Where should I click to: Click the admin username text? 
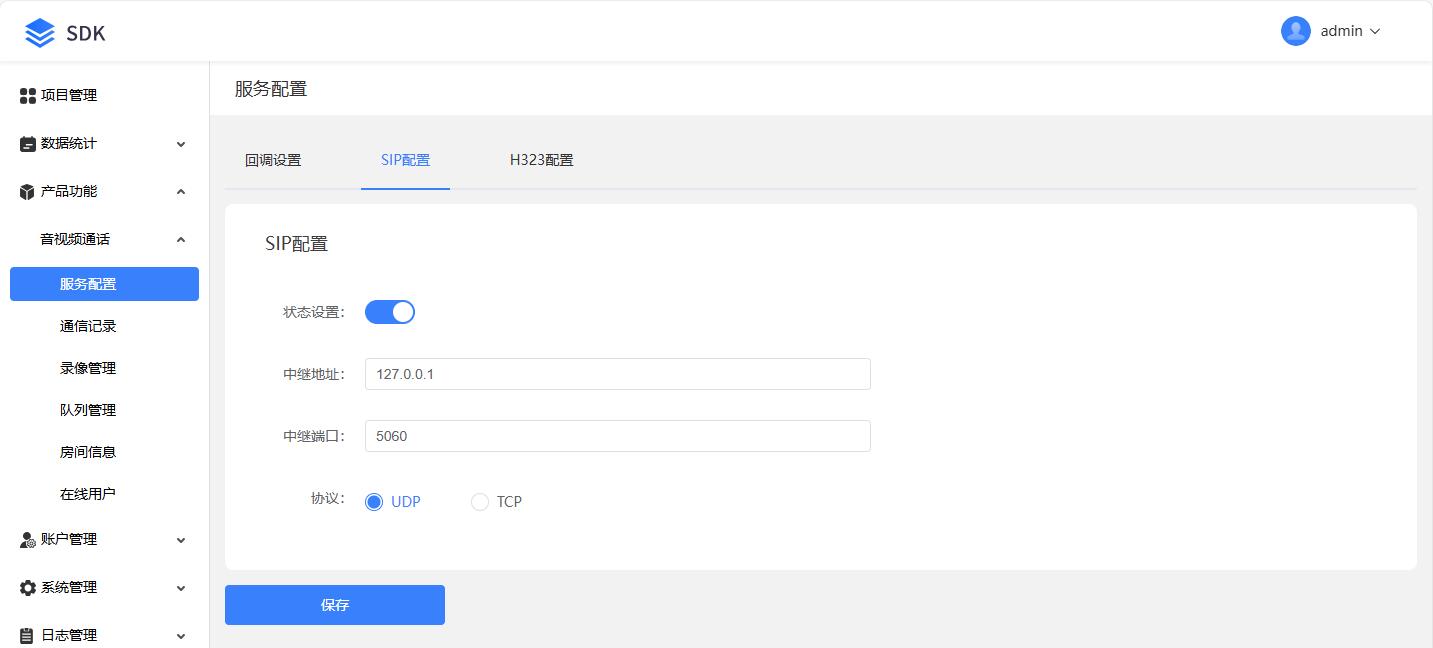coord(1342,31)
